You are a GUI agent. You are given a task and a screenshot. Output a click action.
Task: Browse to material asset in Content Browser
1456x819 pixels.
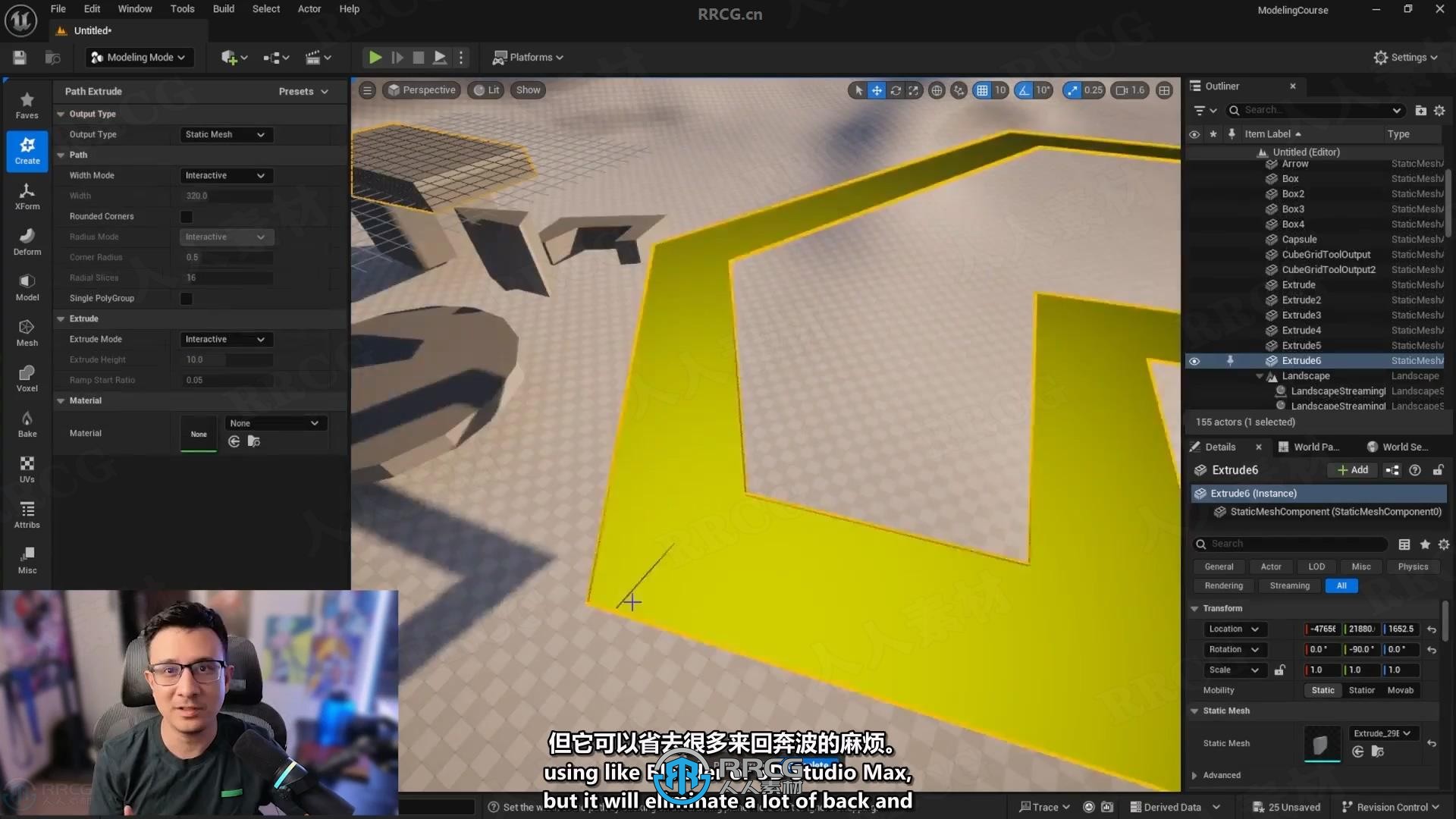pos(254,441)
